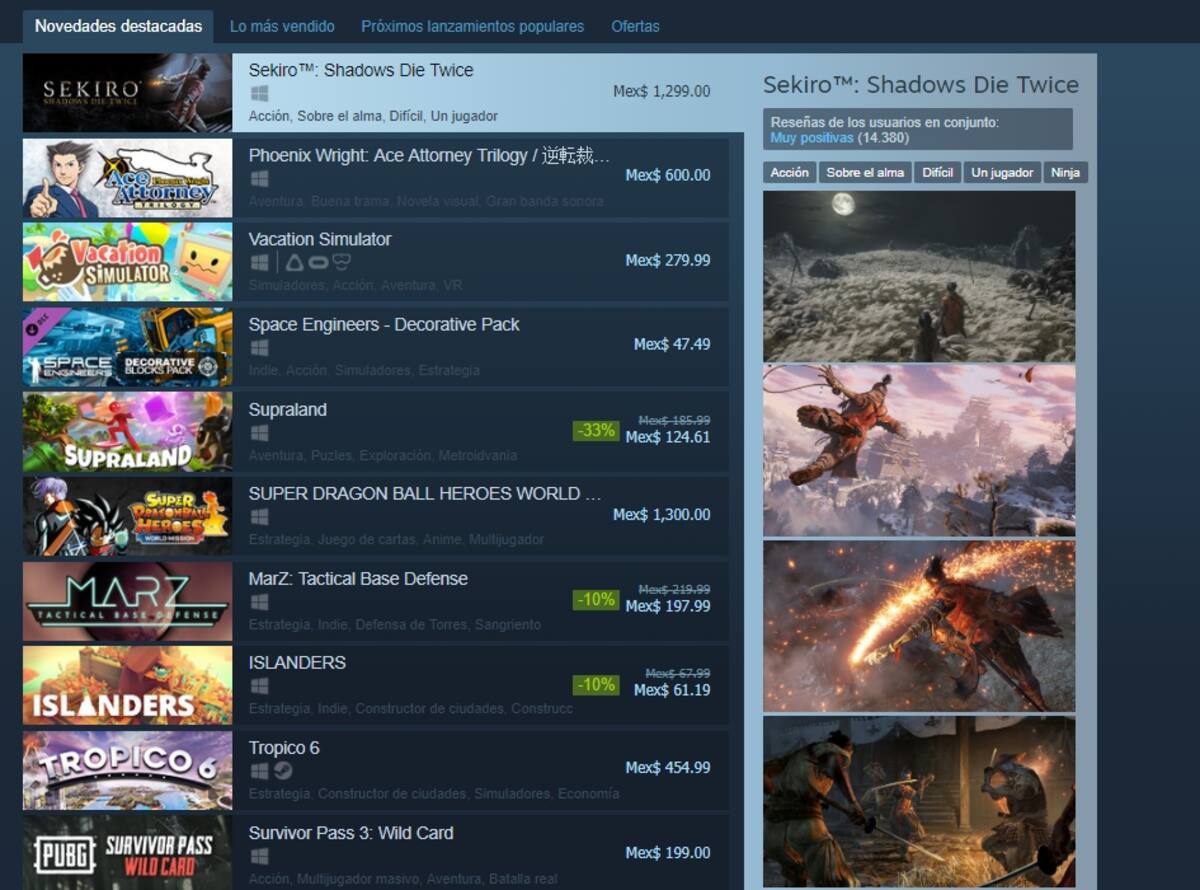This screenshot has height=890, width=1200.
Task: Click Oculus Rift icon in Vacation Simulator row
Action: click(318, 262)
